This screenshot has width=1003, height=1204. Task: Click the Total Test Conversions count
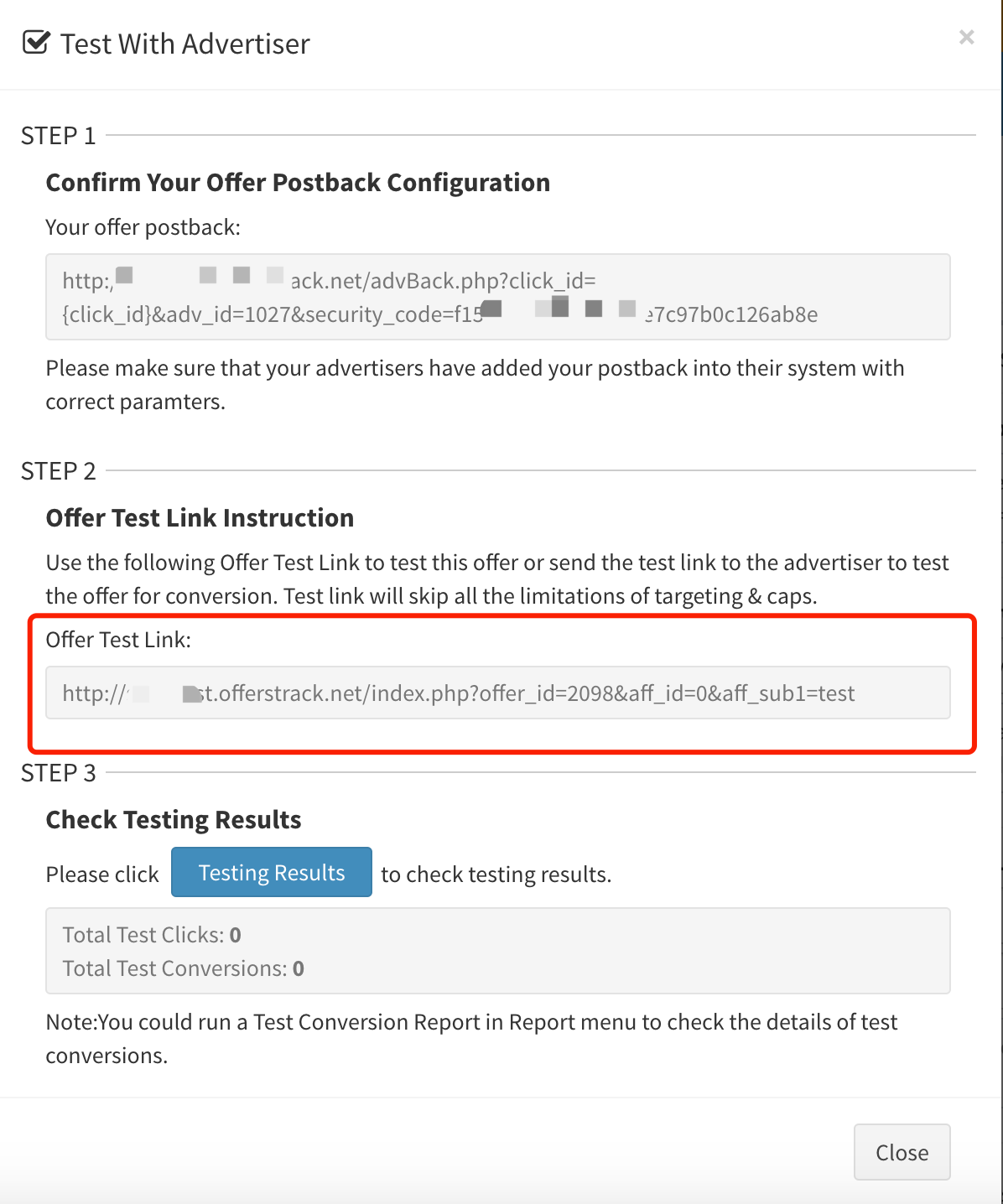299,968
